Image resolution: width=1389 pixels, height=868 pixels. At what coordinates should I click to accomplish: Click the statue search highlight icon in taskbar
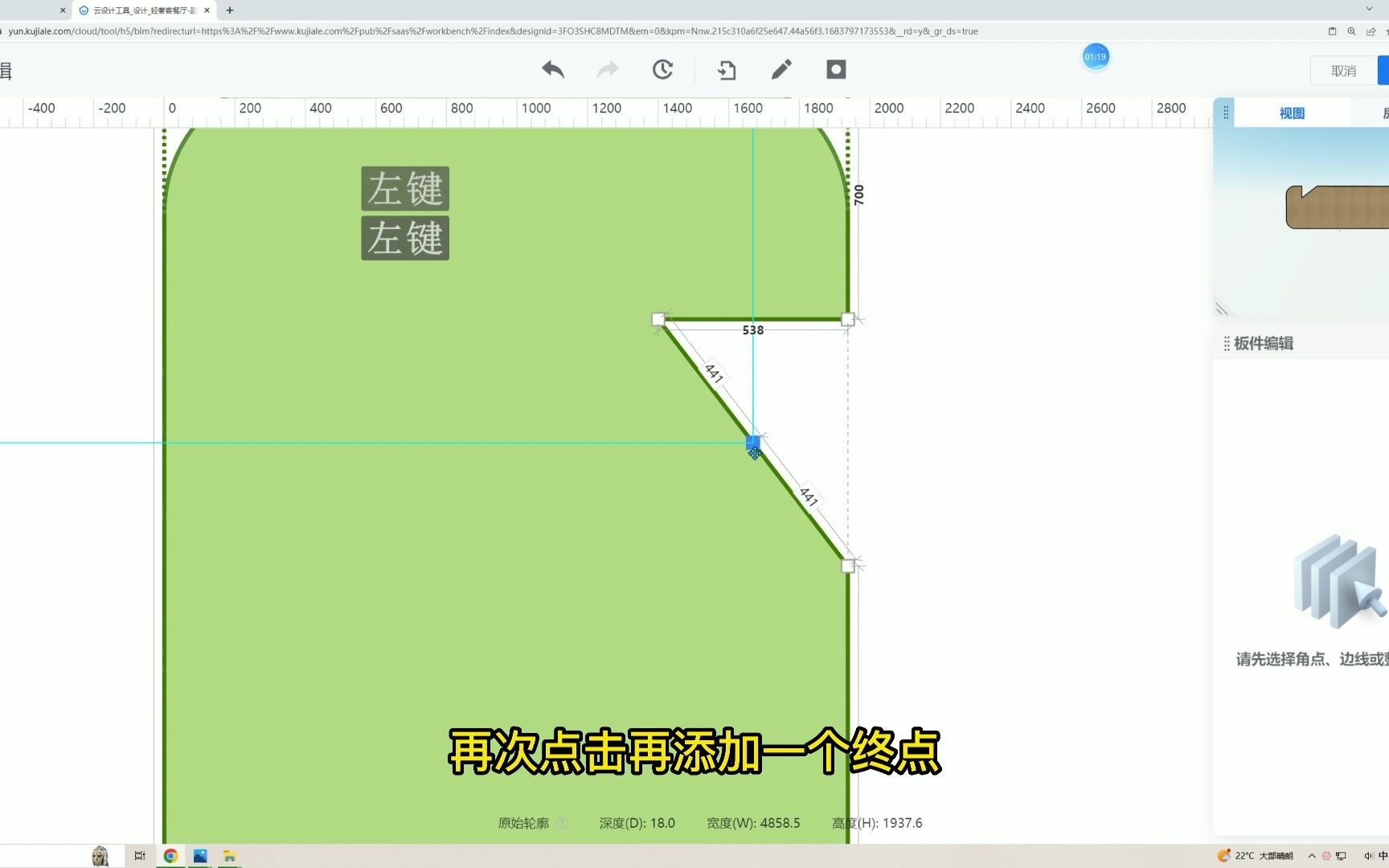pyautogui.click(x=100, y=856)
